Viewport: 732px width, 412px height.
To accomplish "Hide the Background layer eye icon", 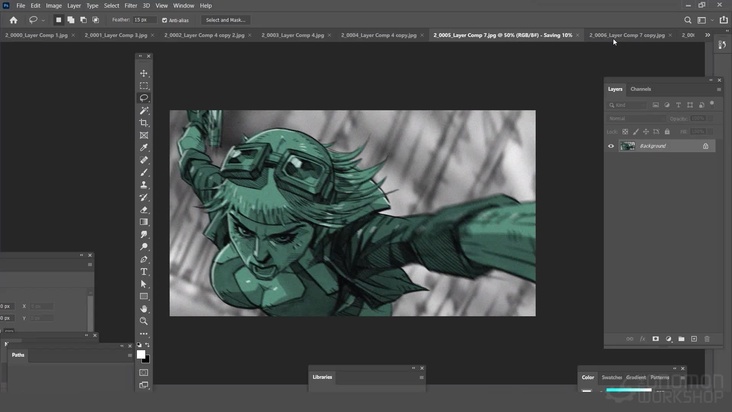I will (611, 146).
